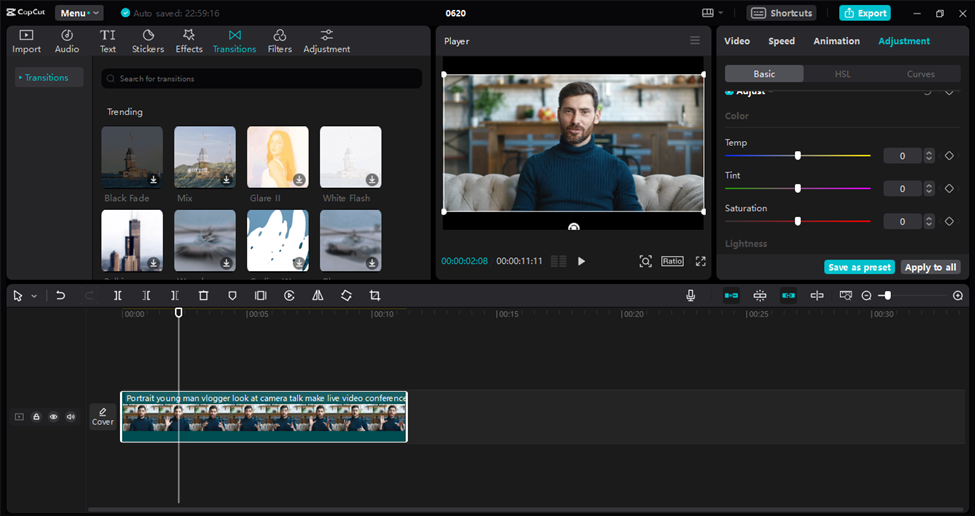Click the Reverse playback icon
The height and width of the screenshot is (516, 975).
point(289,296)
